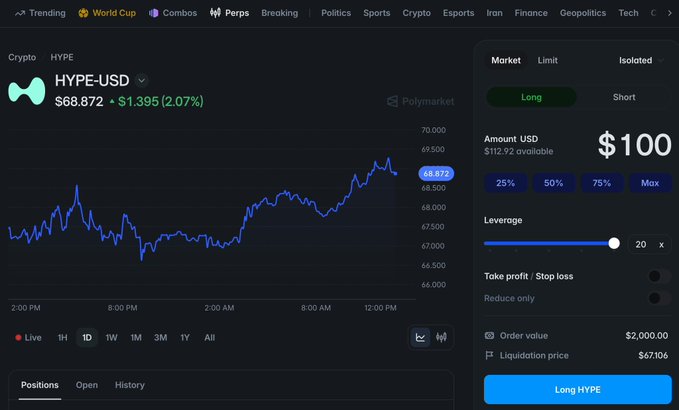Select the Long side option
679x410 pixels.
[531, 97]
